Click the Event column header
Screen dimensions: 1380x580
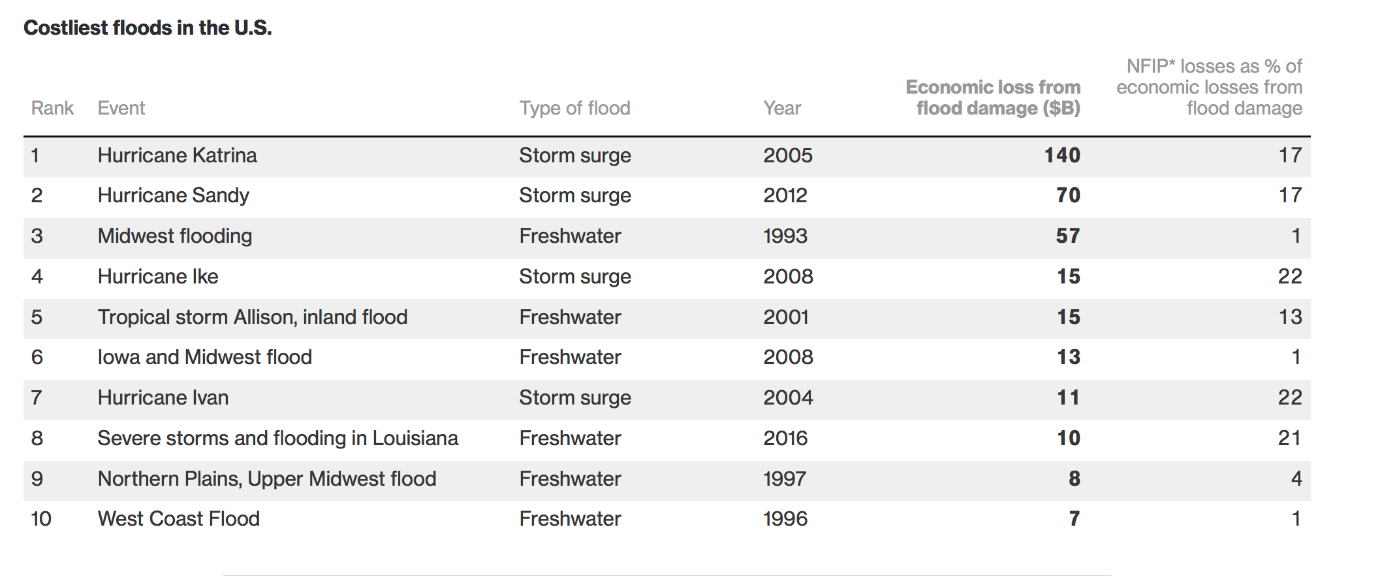pos(121,108)
